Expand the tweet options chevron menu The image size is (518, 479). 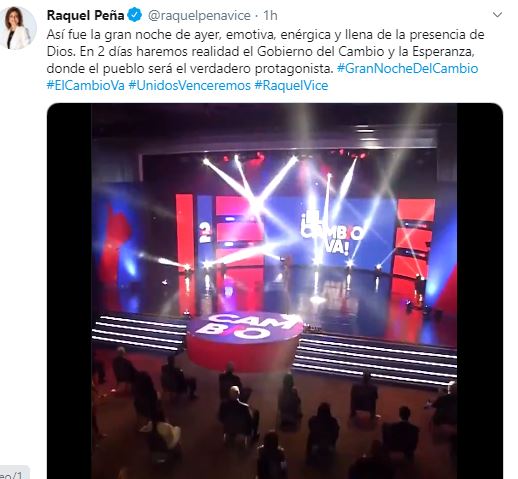tap(497, 15)
